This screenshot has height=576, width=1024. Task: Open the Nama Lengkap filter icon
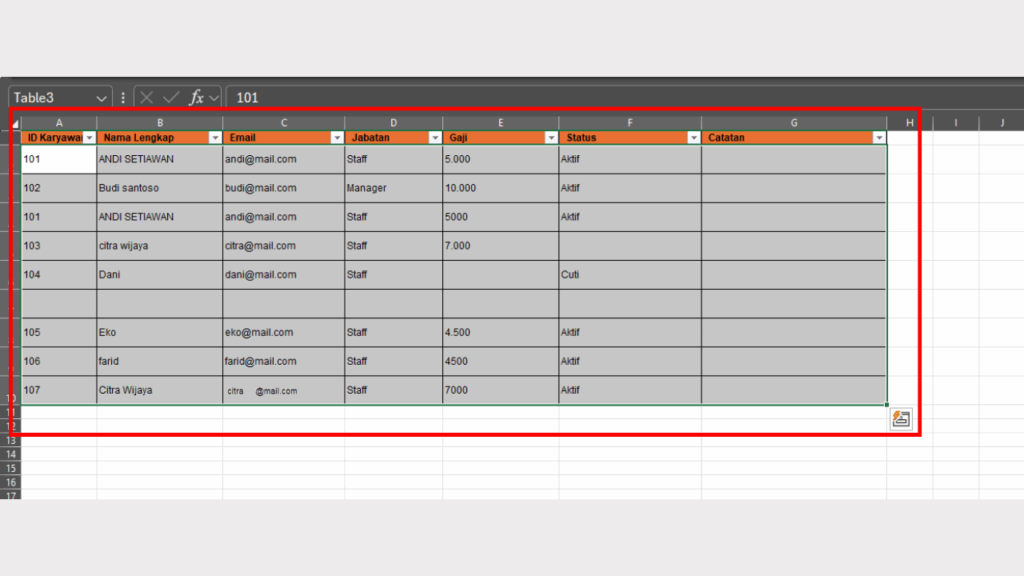pos(215,137)
